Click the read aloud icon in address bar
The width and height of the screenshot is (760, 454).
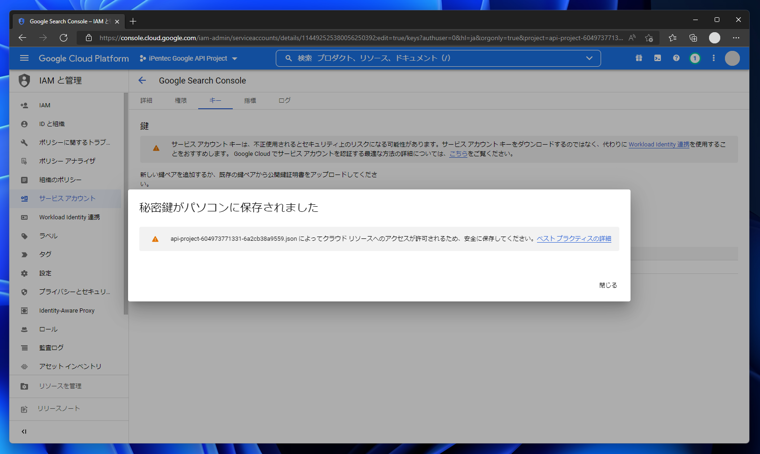tap(632, 38)
